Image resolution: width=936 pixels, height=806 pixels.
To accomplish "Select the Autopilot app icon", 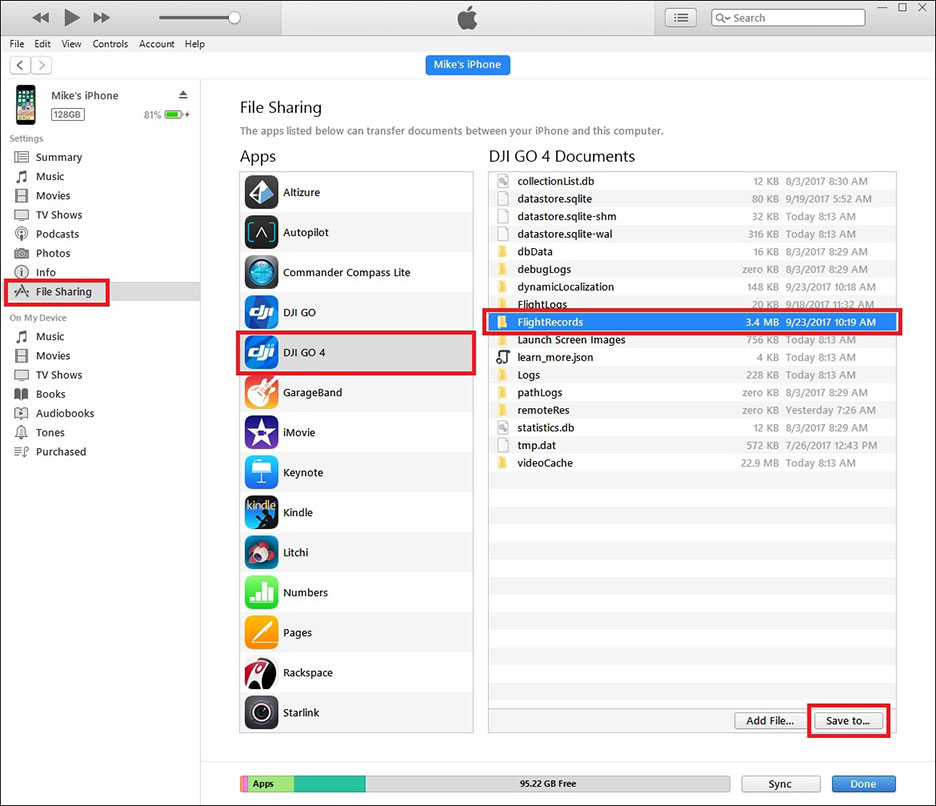I will [261, 232].
